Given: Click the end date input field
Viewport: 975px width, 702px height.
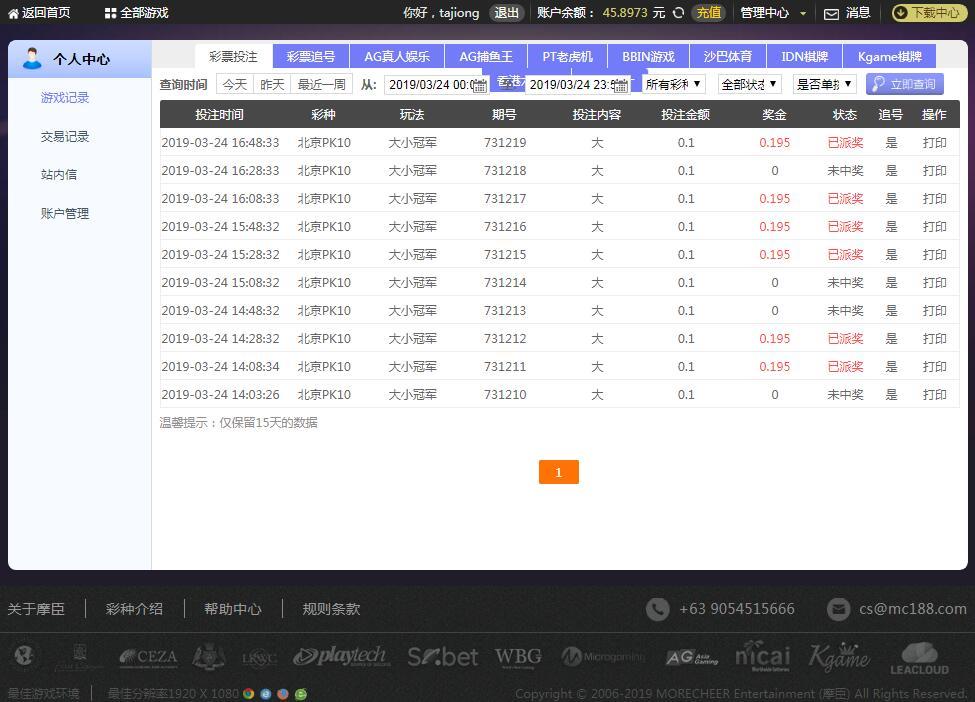Looking at the screenshot, I should (x=578, y=85).
